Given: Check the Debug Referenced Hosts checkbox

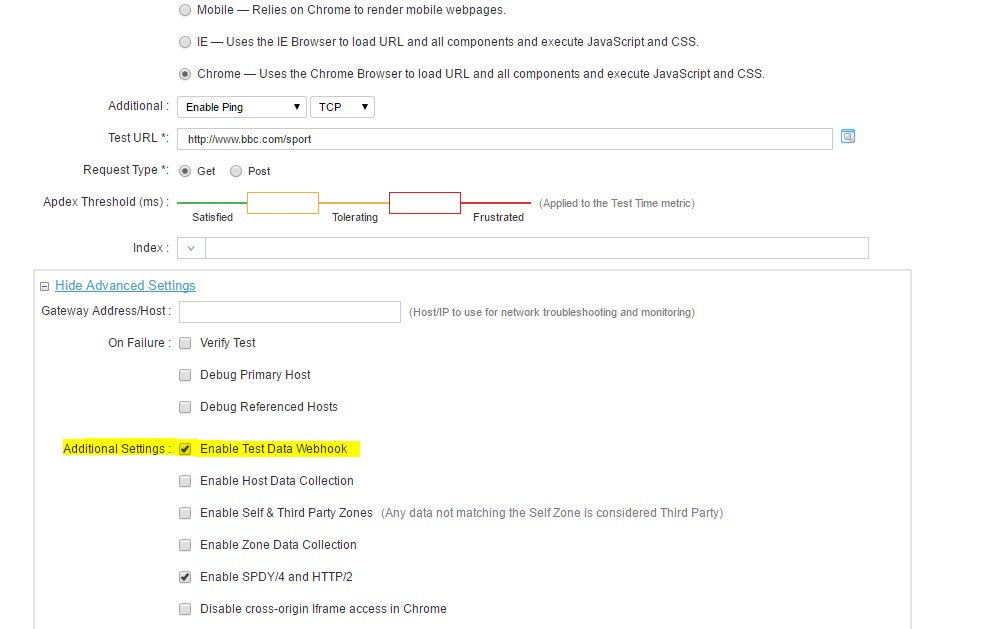Looking at the screenshot, I should coord(184,407).
